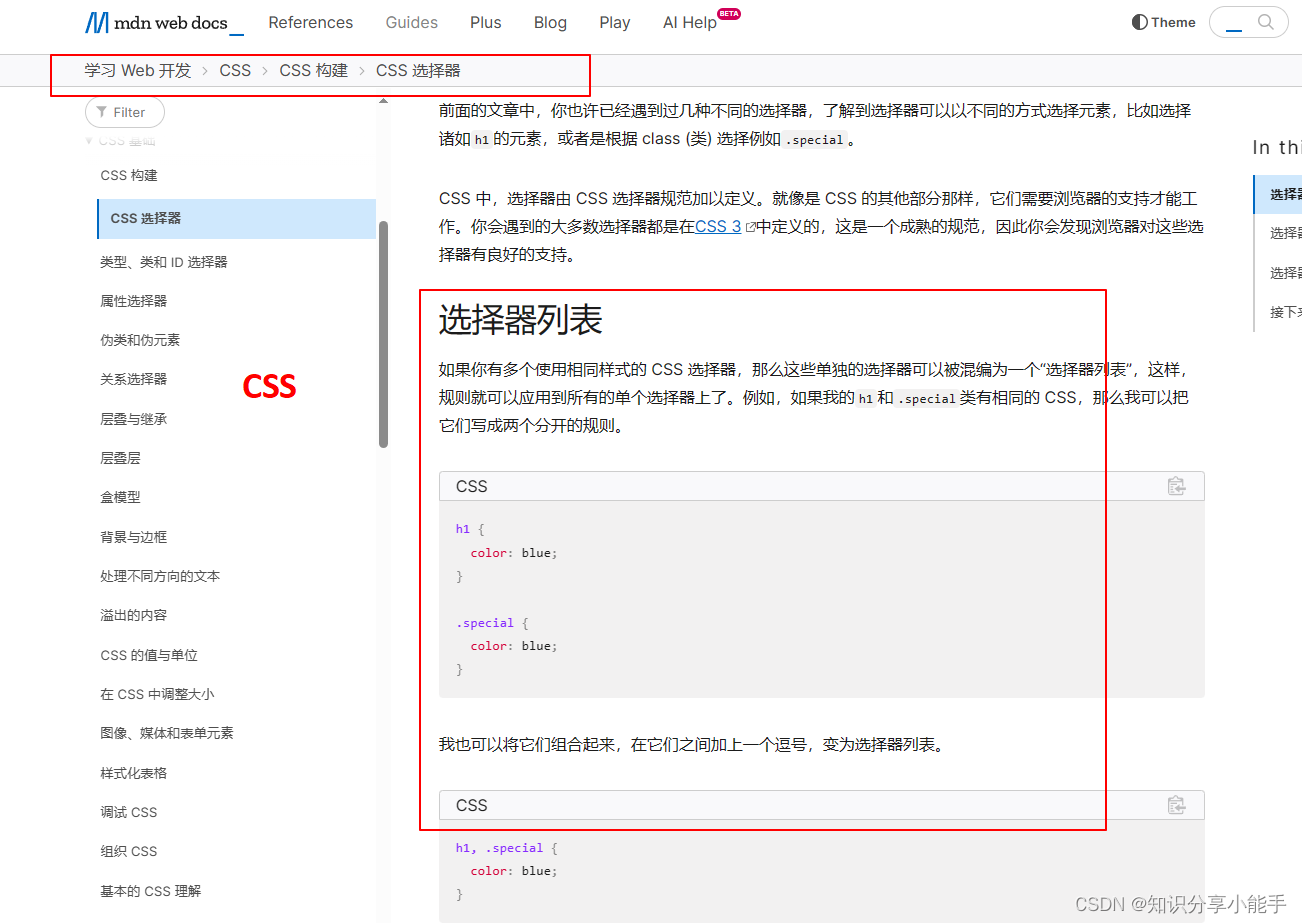Open 处理不同方向的文本 sidebar link
The image size is (1302, 923).
[160, 576]
